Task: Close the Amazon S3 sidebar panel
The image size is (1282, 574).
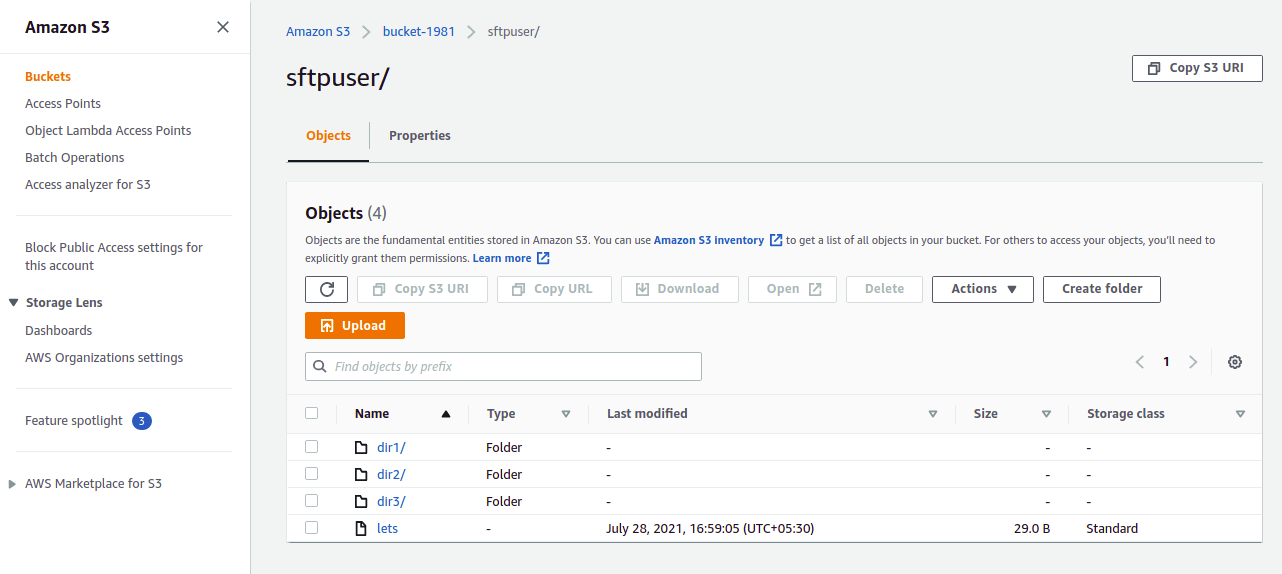Action: click(x=223, y=27)
